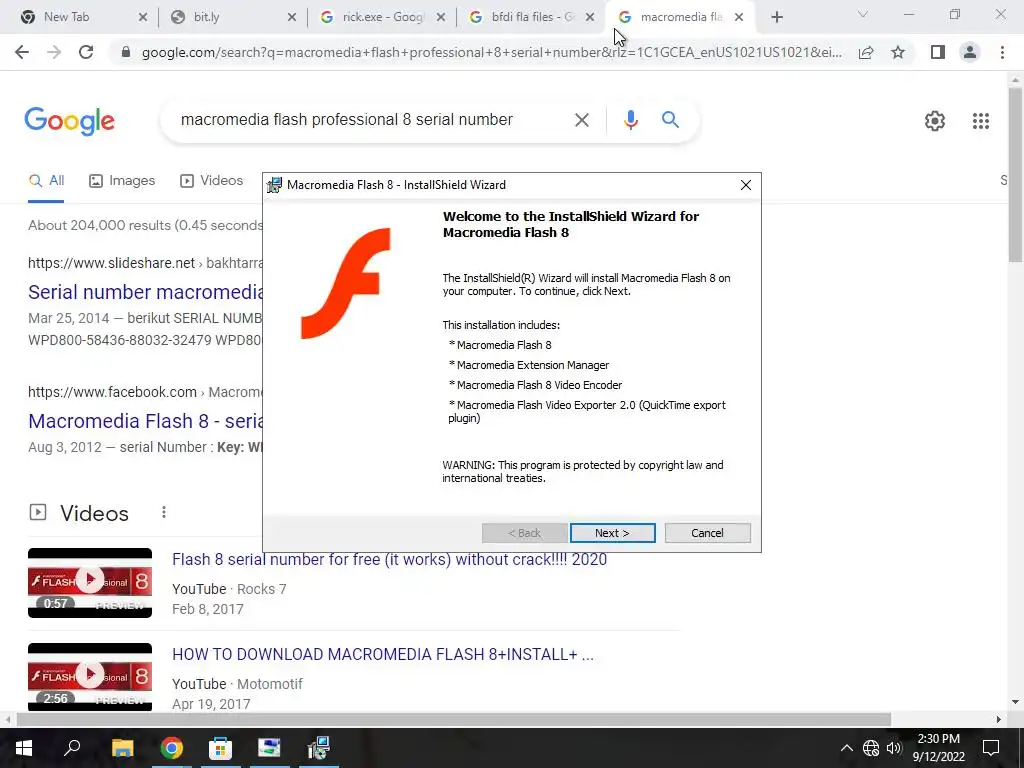The height and width of the screenshot is (768, 1024).
Task: Share this page using the share icon
Action: [x=866, y=52]
